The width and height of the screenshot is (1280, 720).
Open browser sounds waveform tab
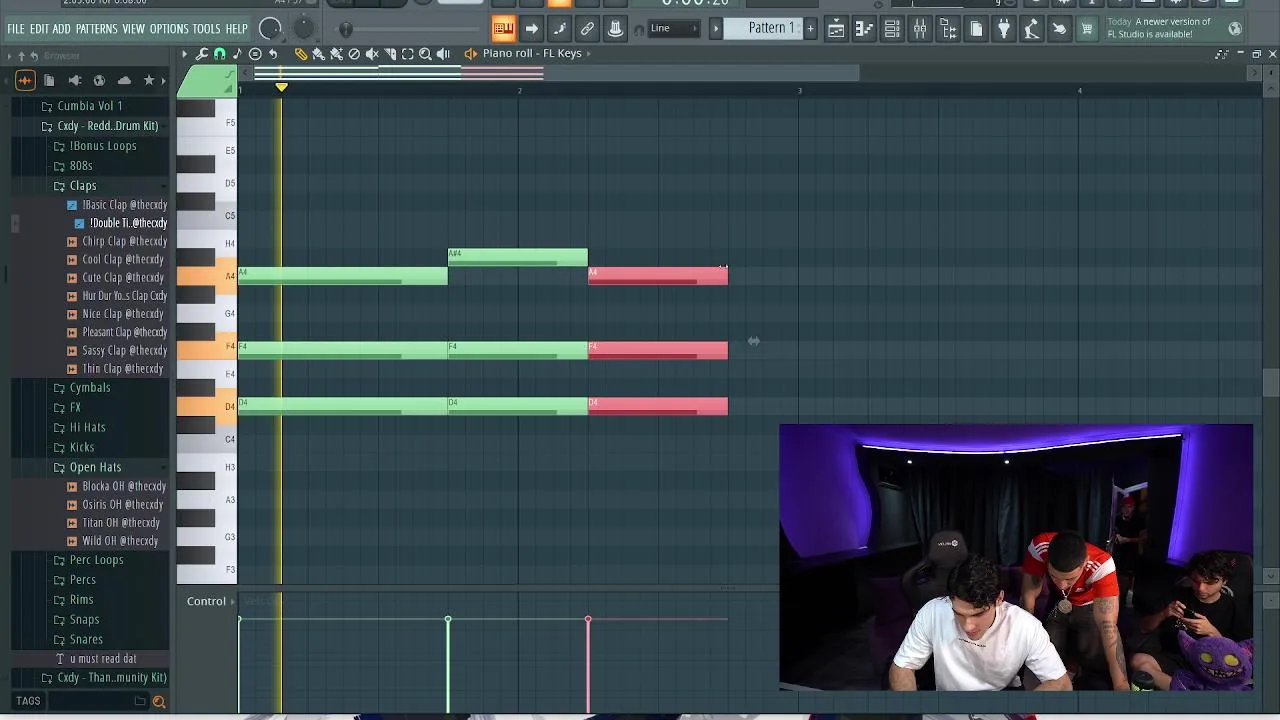point(25,80)
